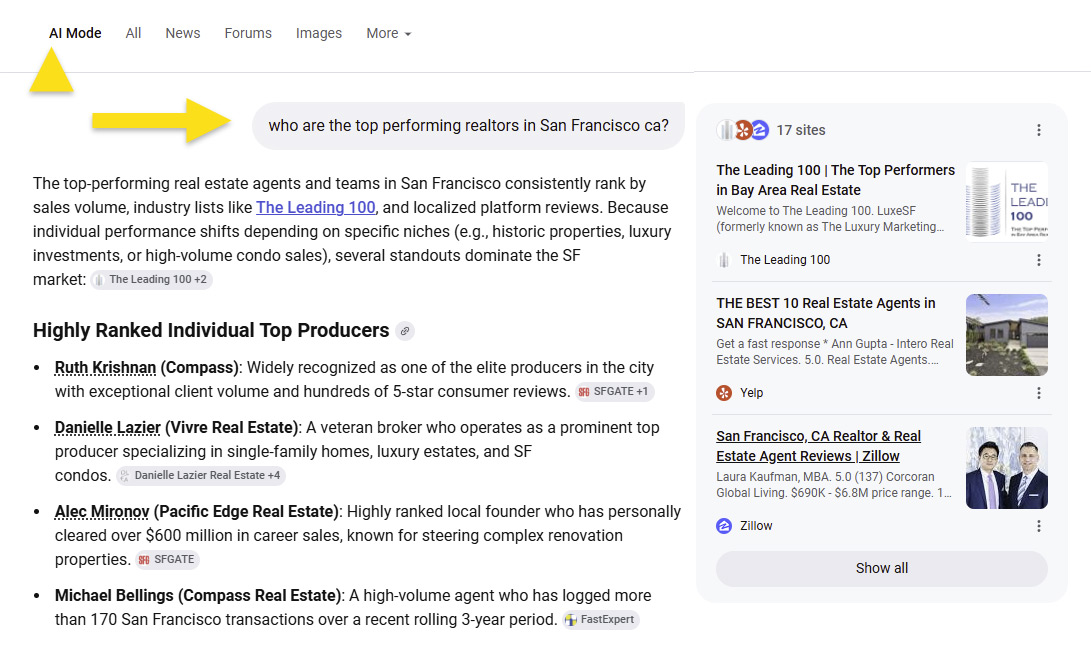Open options menu beside 17 sites
This screenshot has height=653, width=1091.
(1039, 130)
